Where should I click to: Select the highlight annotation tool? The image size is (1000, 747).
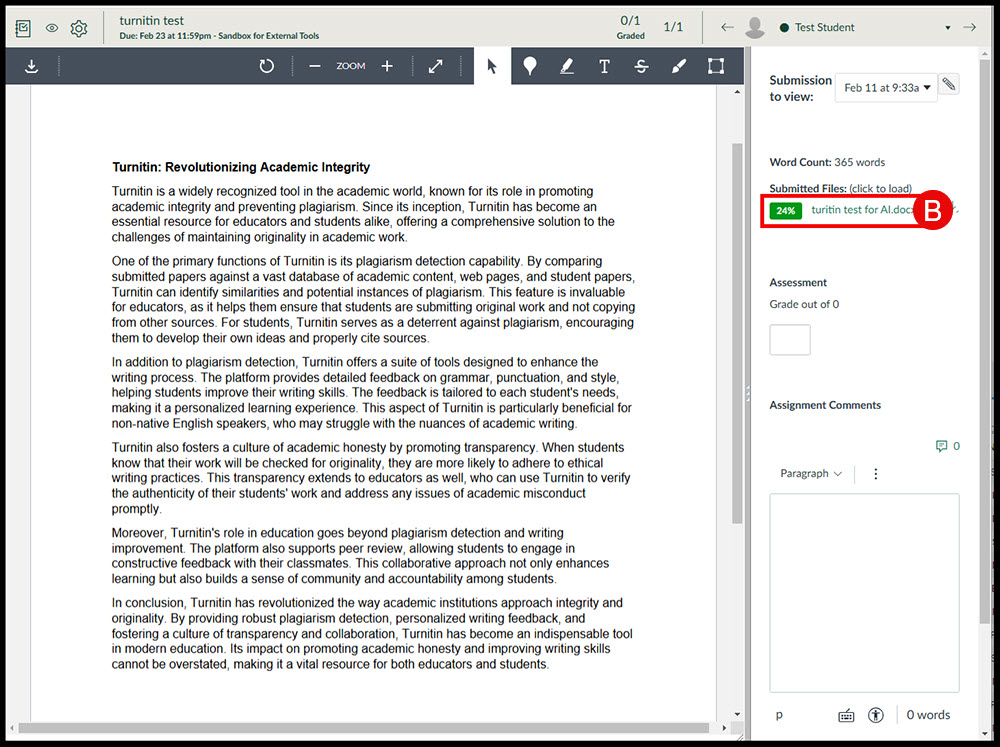coord(567,66)
